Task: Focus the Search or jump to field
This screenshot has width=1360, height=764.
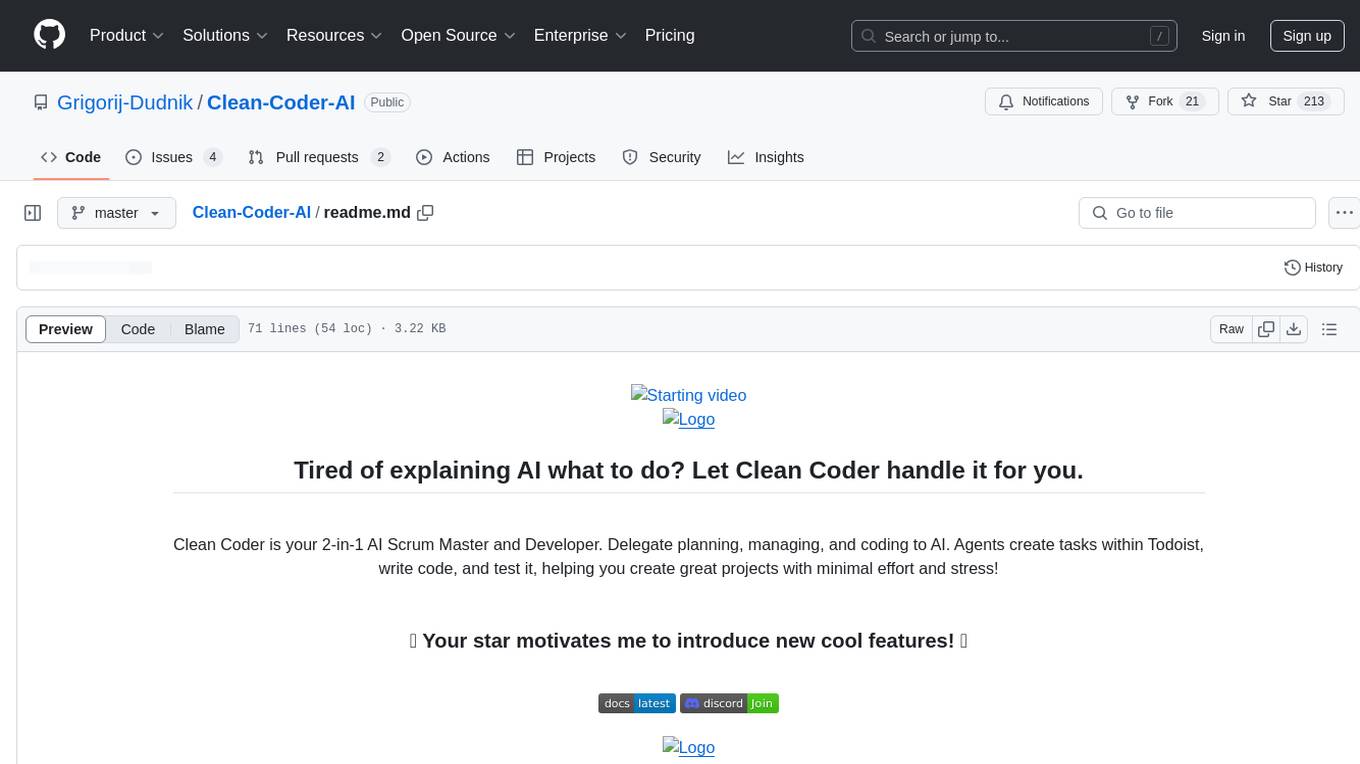Action: [x=1015, y=36]
